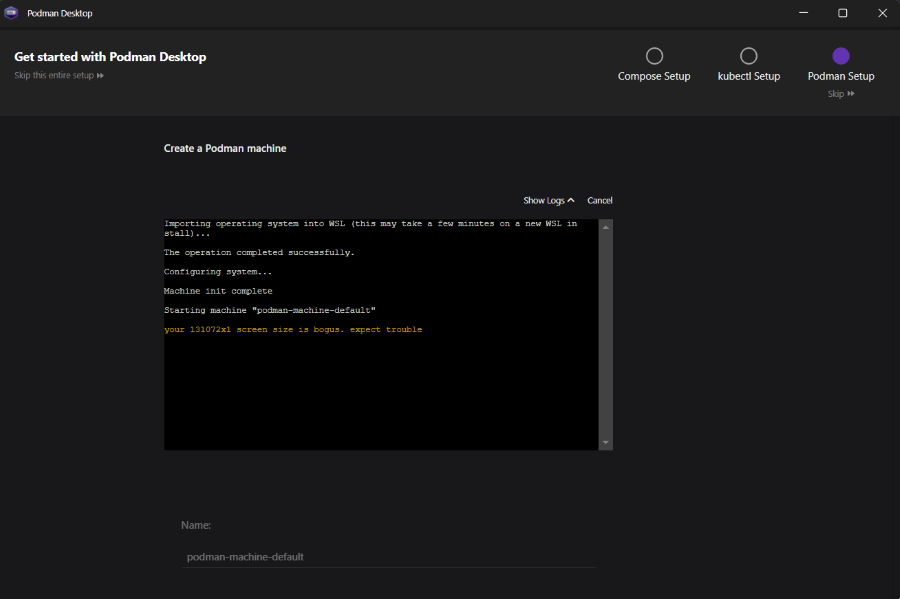Skip this entire setup link
Viewport: 900px width, 599px height.
coord(59,75)
